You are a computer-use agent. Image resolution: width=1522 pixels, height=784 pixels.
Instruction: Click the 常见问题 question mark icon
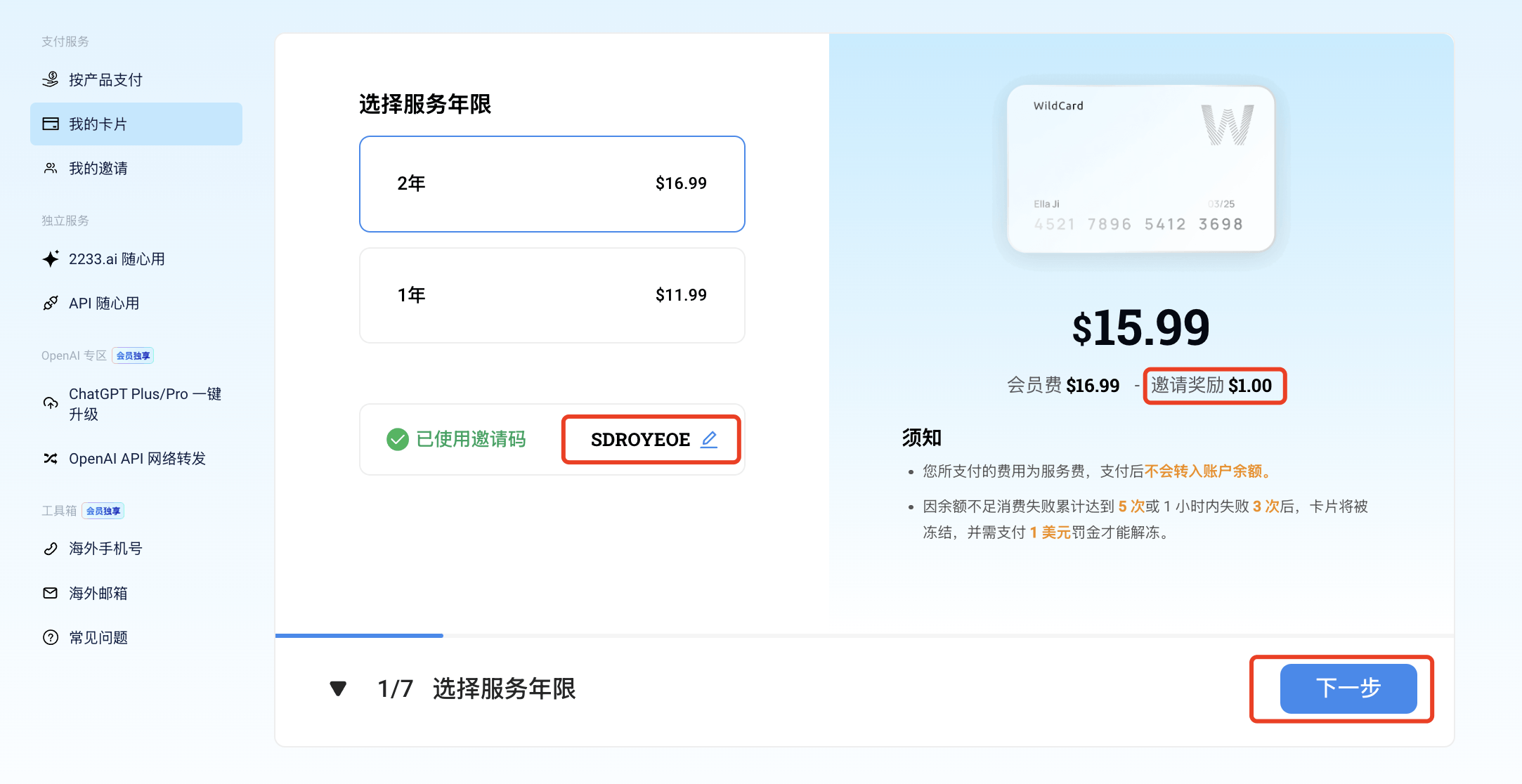pos(51,638)
